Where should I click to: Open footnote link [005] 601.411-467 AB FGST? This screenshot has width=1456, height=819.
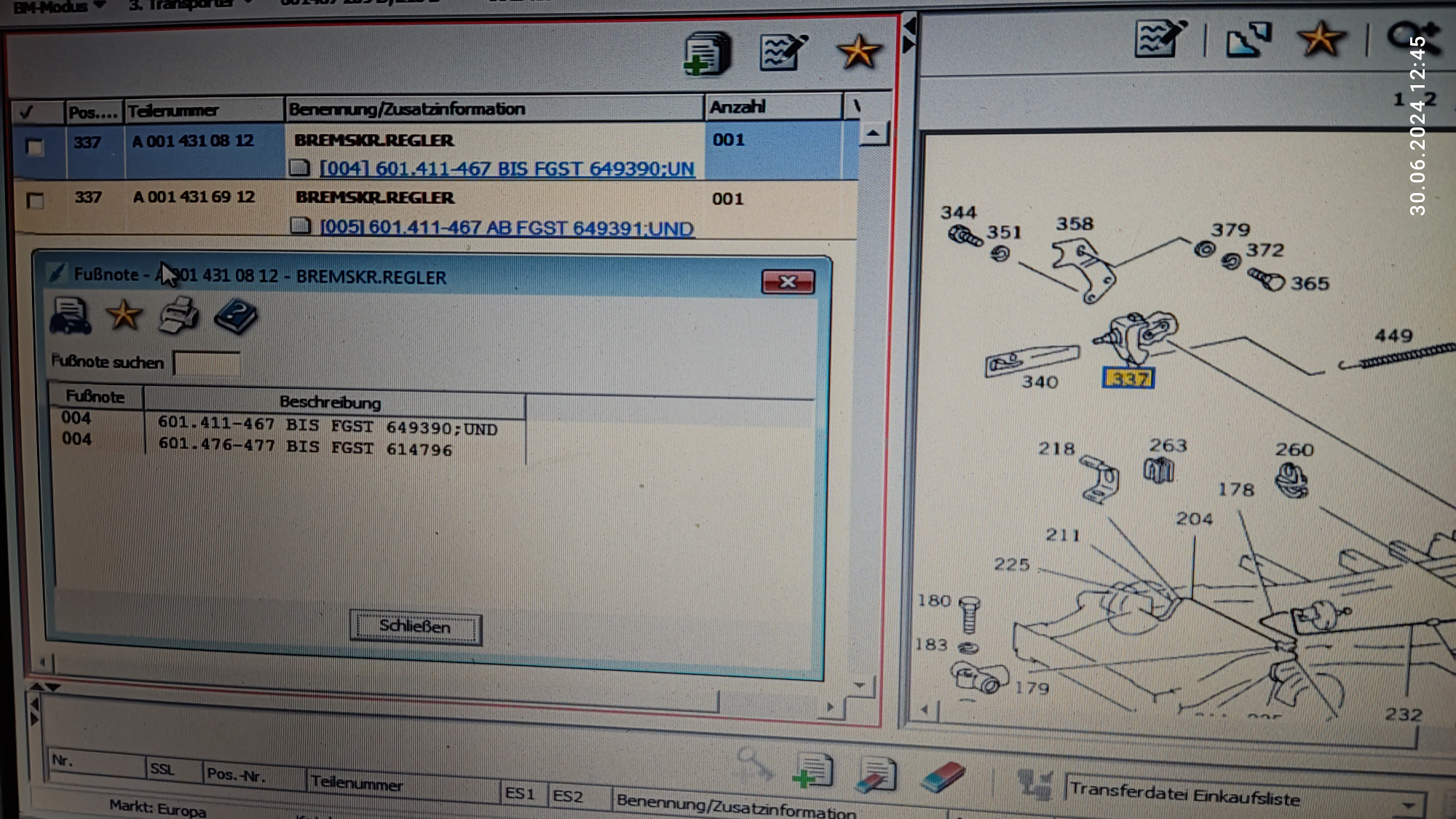pos(507,228)
